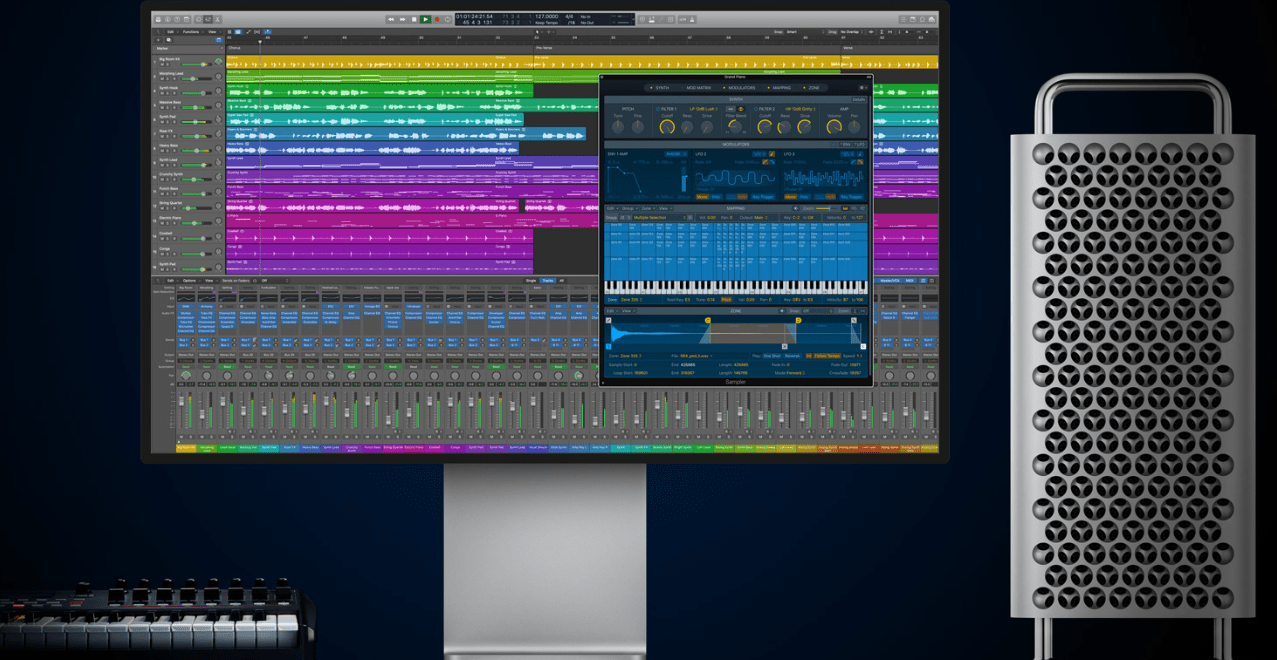This screenshot has width=1277, height=660.
Task: Click the Duplicate Track icon beside plus
Action: tap(169, 40)
